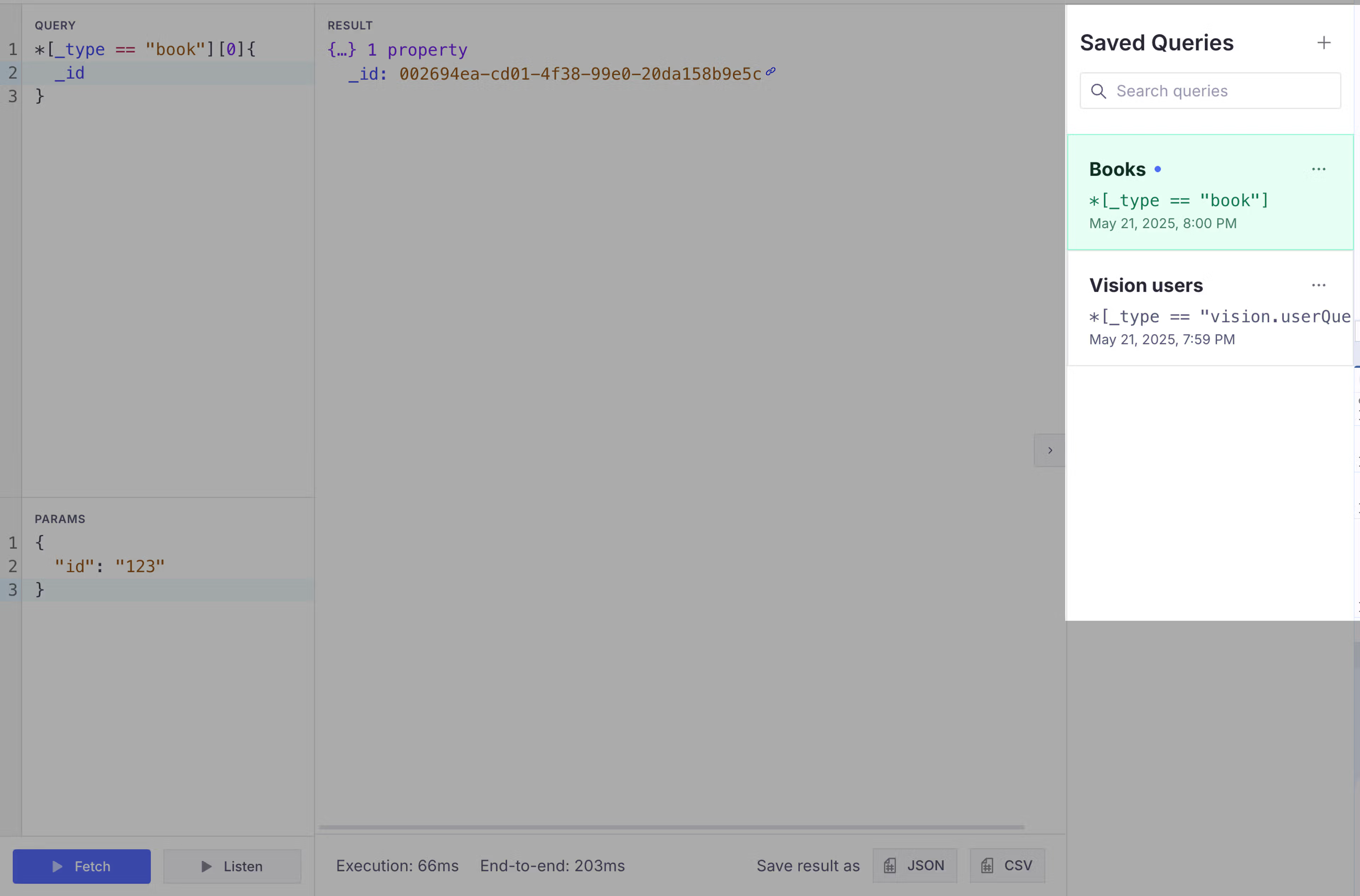Collapse the result object using the {…} toggle
1360x896 pixels.
click(341, 50)
